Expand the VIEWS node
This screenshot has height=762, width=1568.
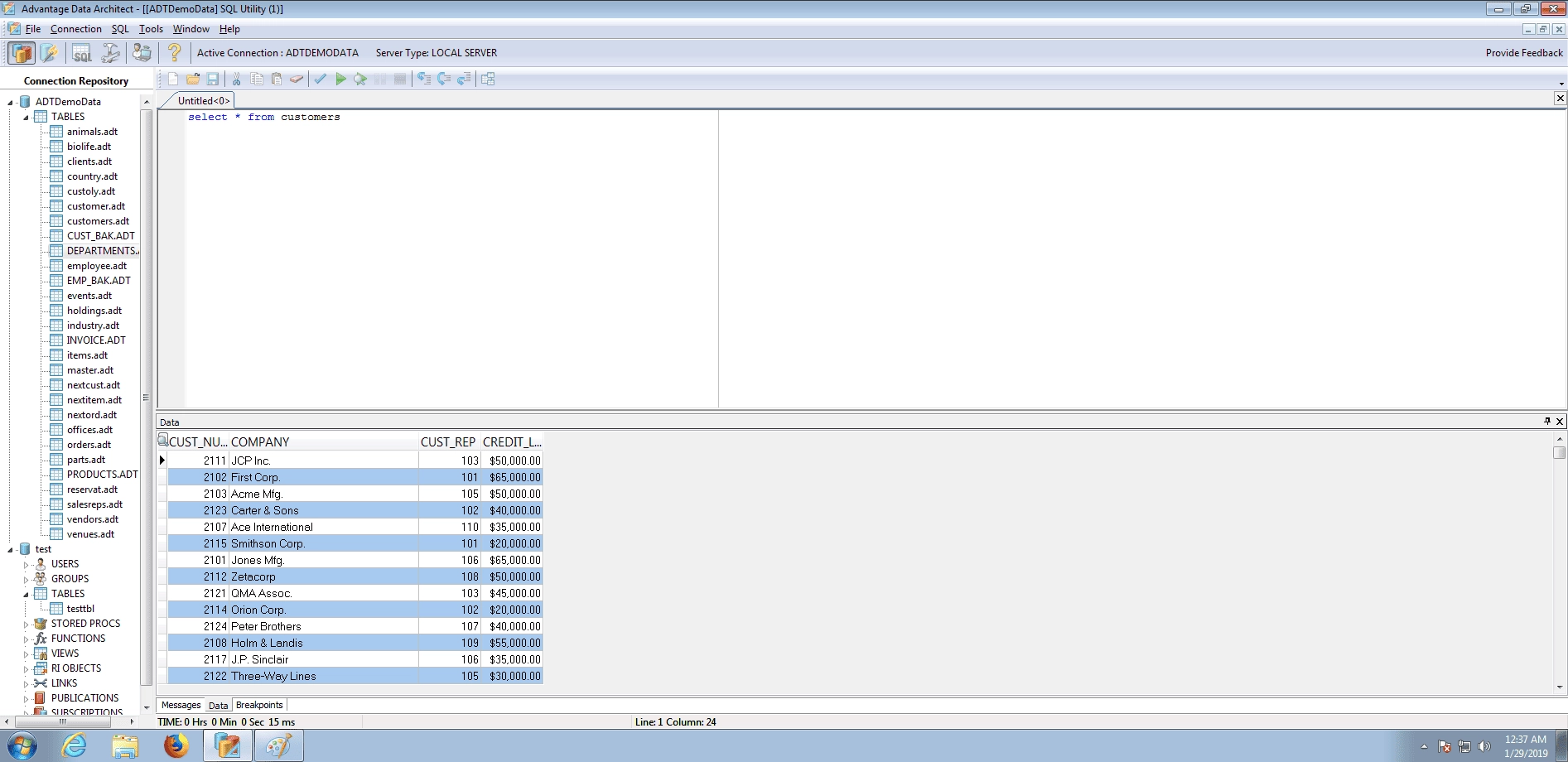coord(26,654)
